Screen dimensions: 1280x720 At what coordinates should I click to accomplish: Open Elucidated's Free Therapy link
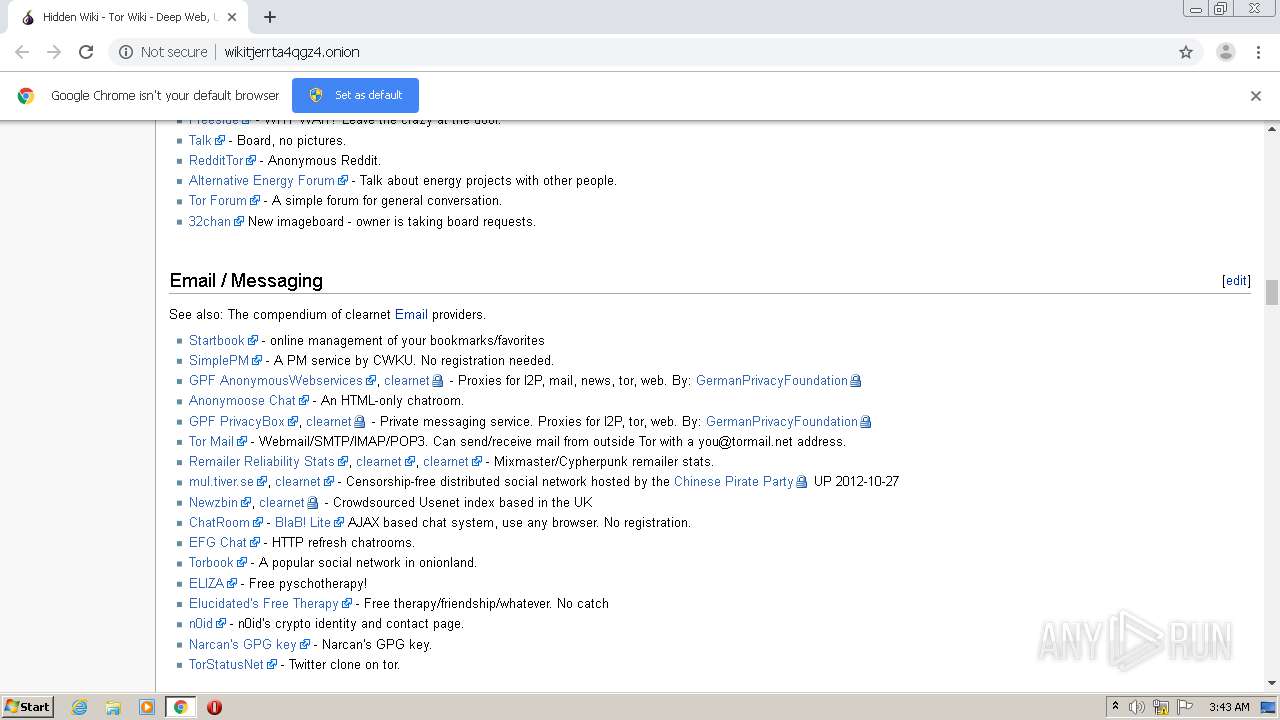(x=264, y=603)
